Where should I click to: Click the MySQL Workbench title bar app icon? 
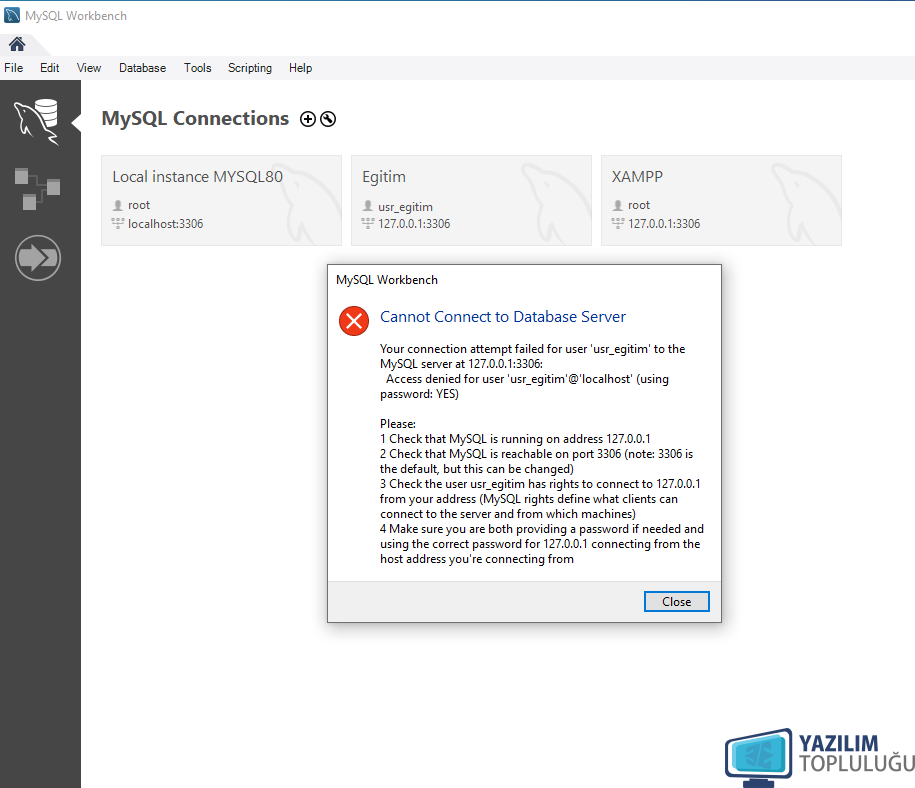pyautogui.click(x=12, y=15)
